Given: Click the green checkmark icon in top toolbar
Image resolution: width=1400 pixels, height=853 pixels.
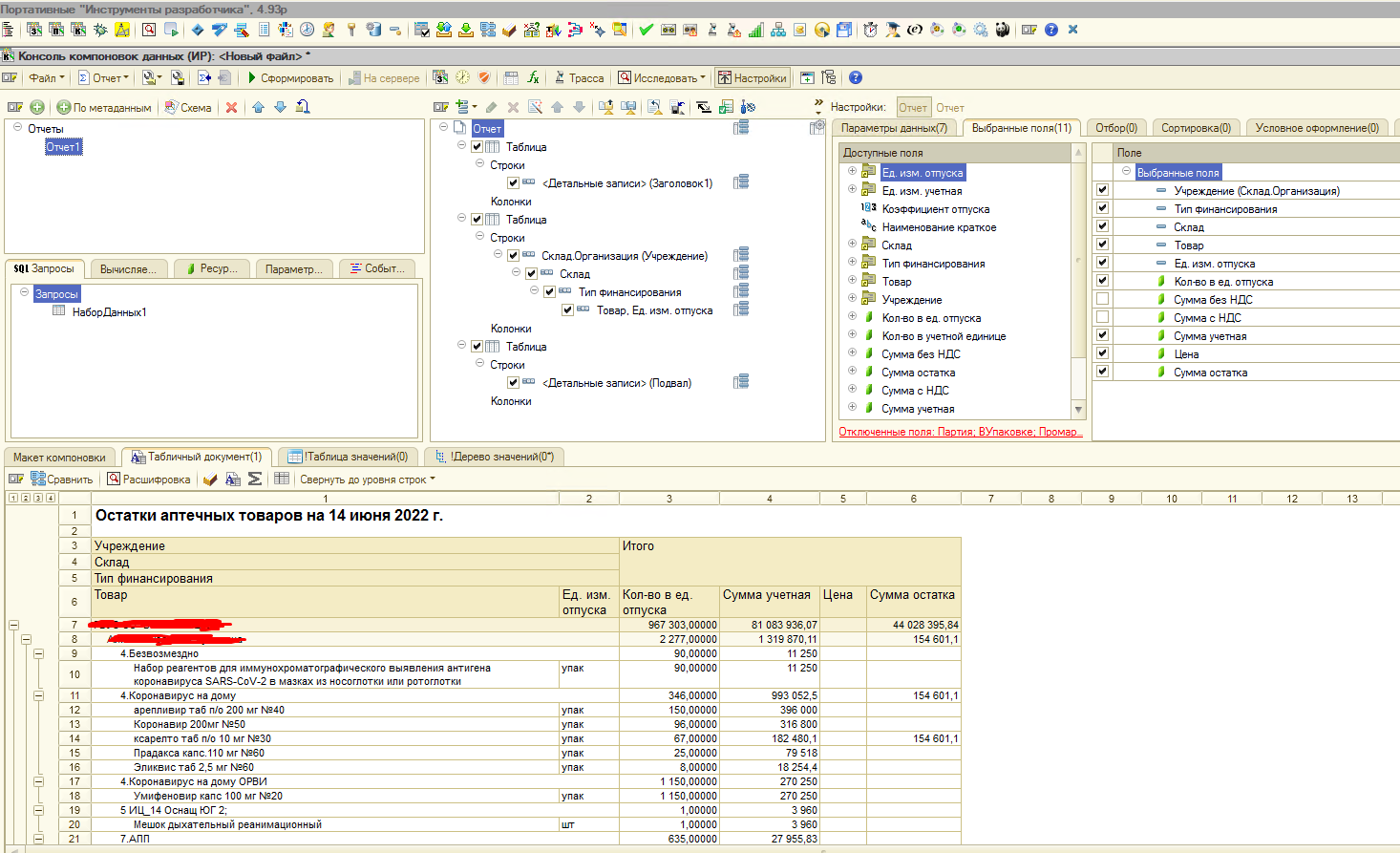Looking at the screenshot, I should (646, 30).
